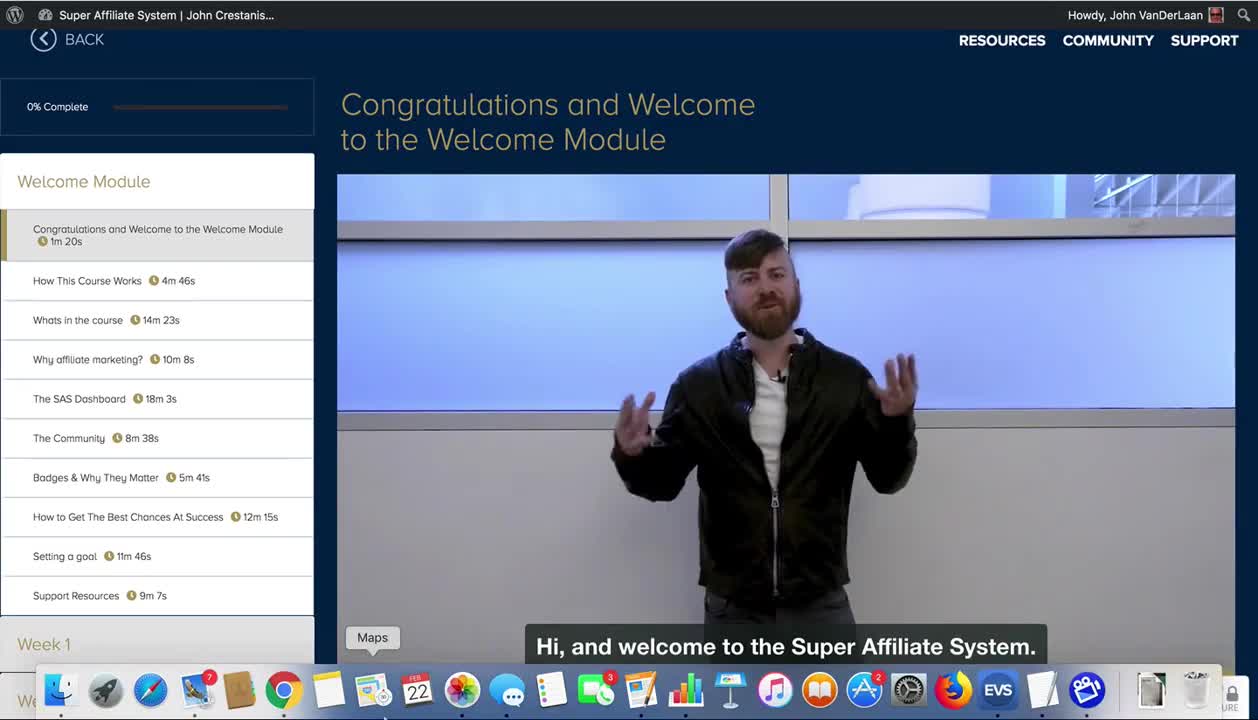The image size is (1258, 720).
Task: Expand the Week 1 section
Action: [157, 644]
